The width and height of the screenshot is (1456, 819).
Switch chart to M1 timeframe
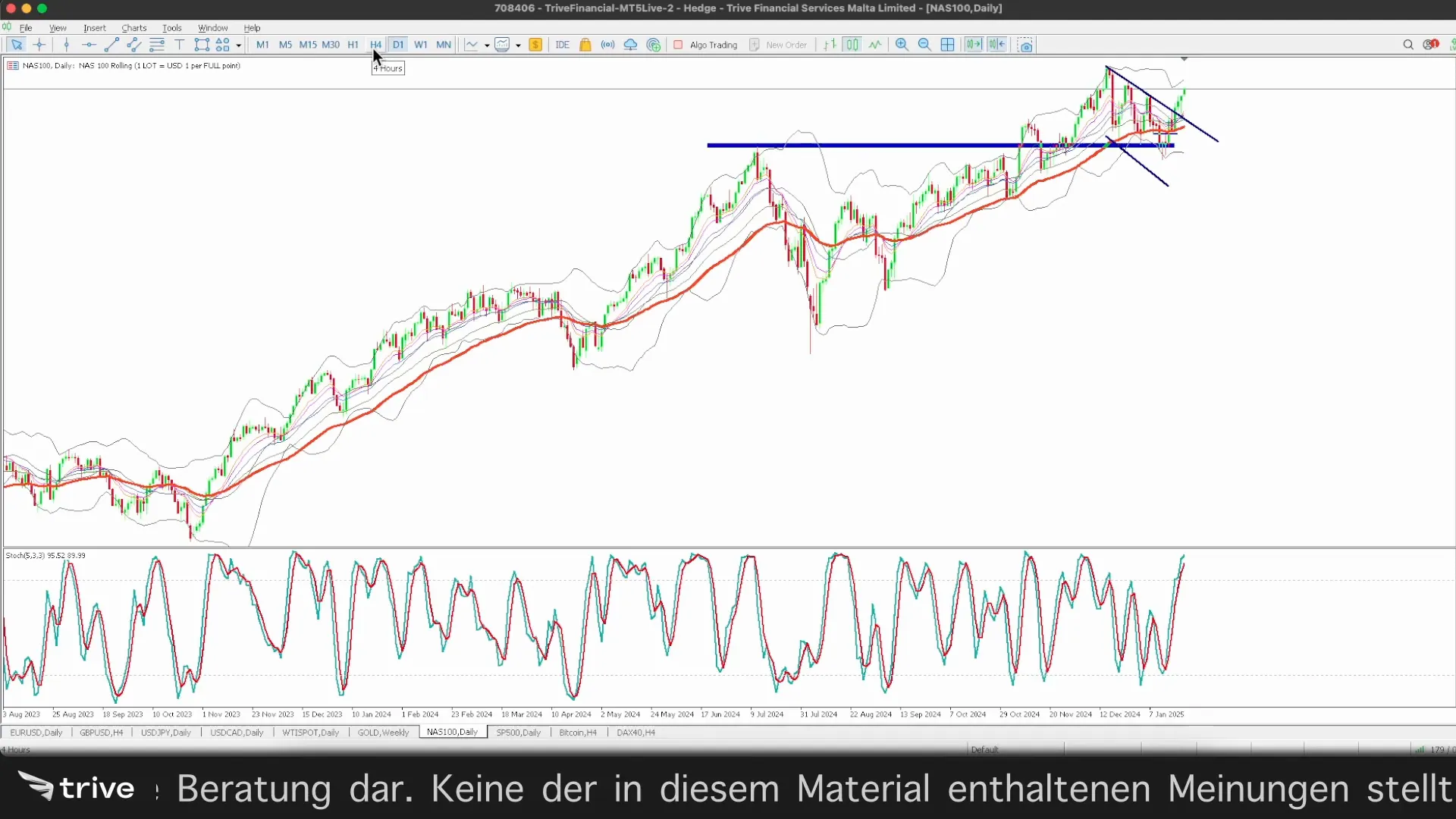tap(262, 45)
